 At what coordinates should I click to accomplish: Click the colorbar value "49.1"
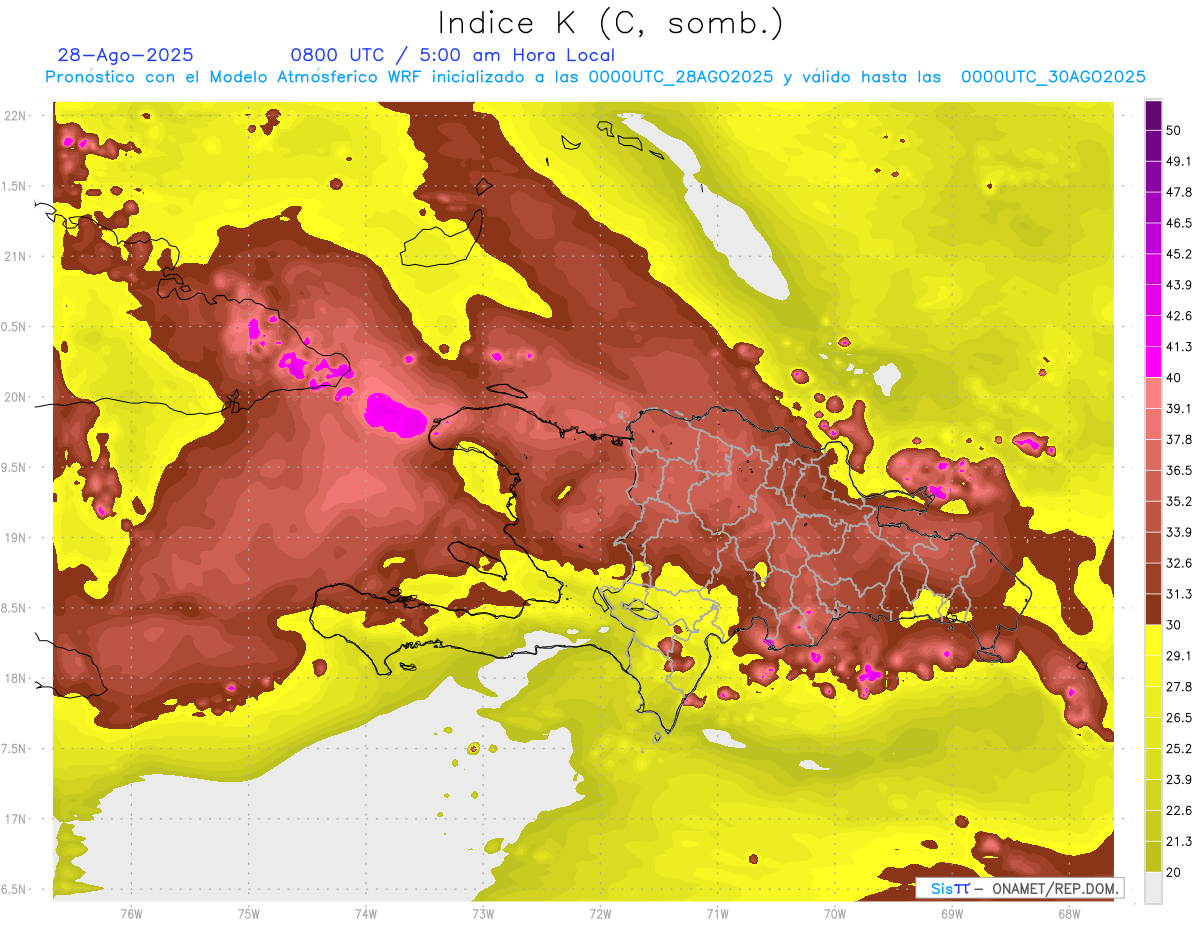(x=1179, y=161)
